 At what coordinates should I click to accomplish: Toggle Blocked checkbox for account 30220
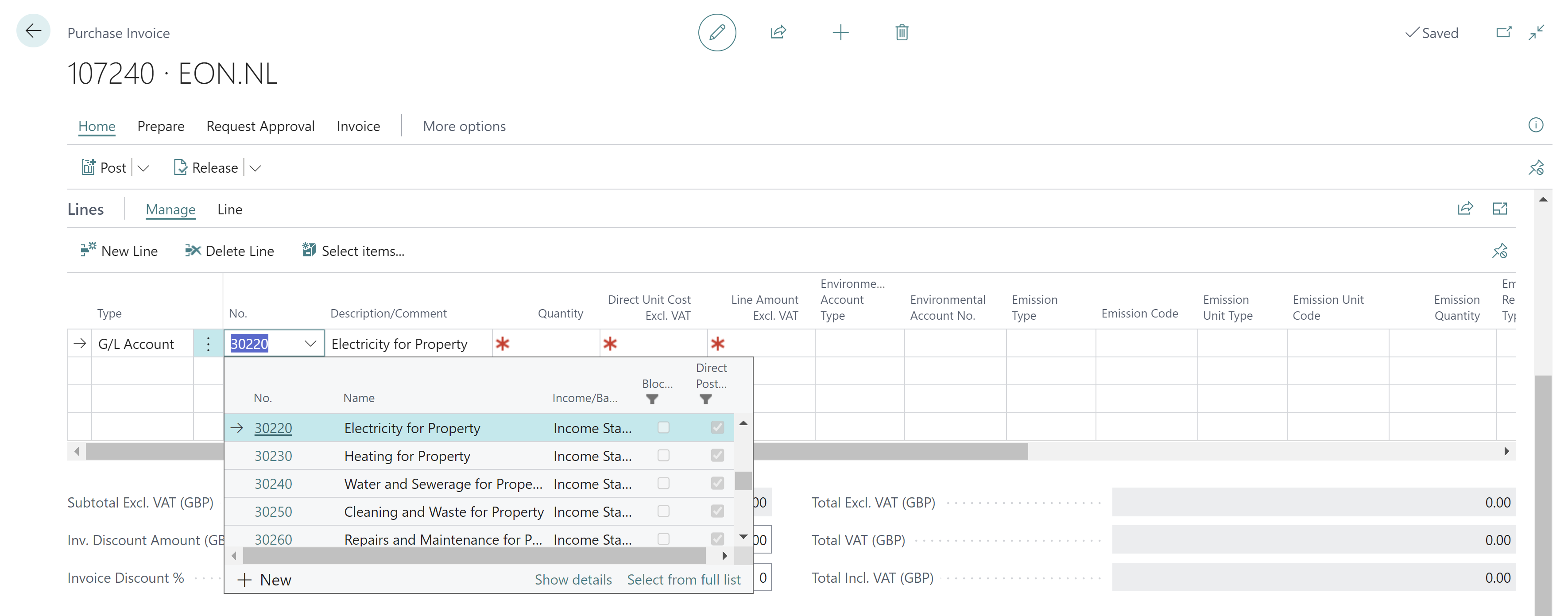663,428
